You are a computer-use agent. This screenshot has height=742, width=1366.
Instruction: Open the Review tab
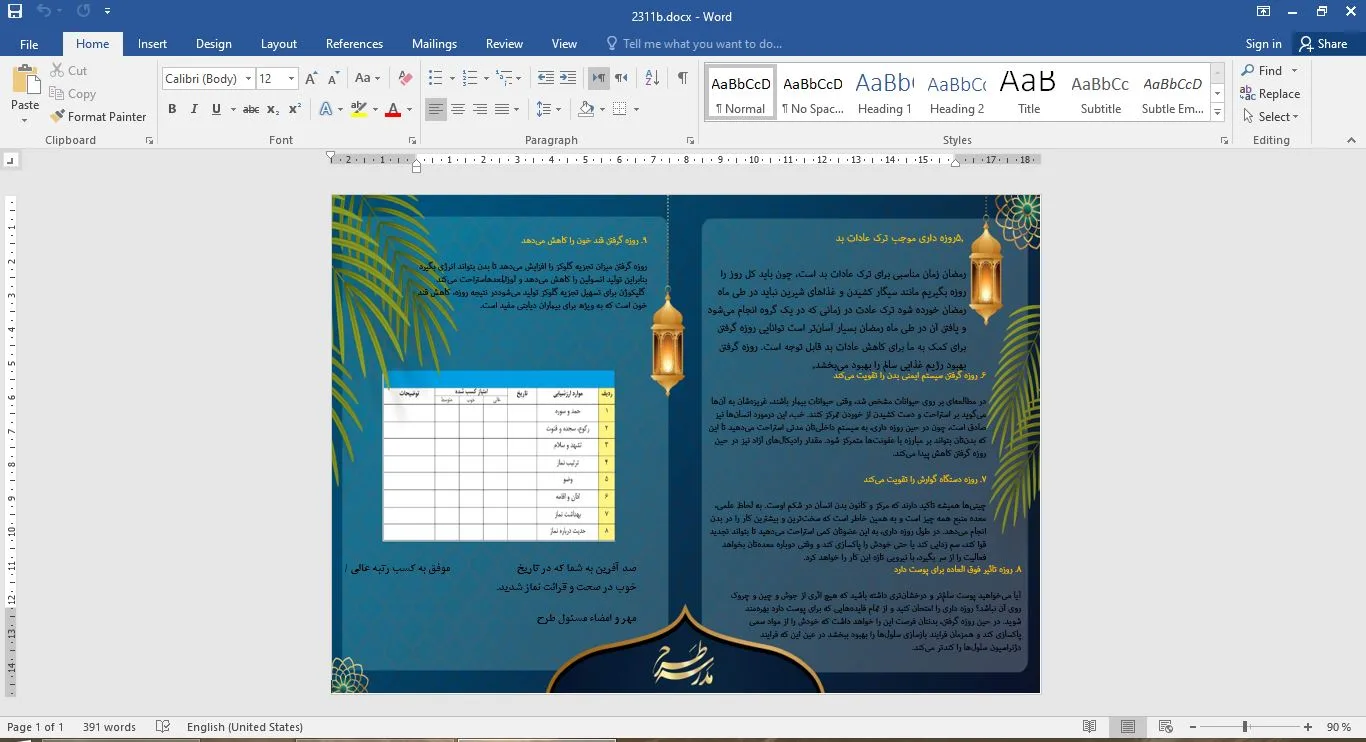(504, 44)
